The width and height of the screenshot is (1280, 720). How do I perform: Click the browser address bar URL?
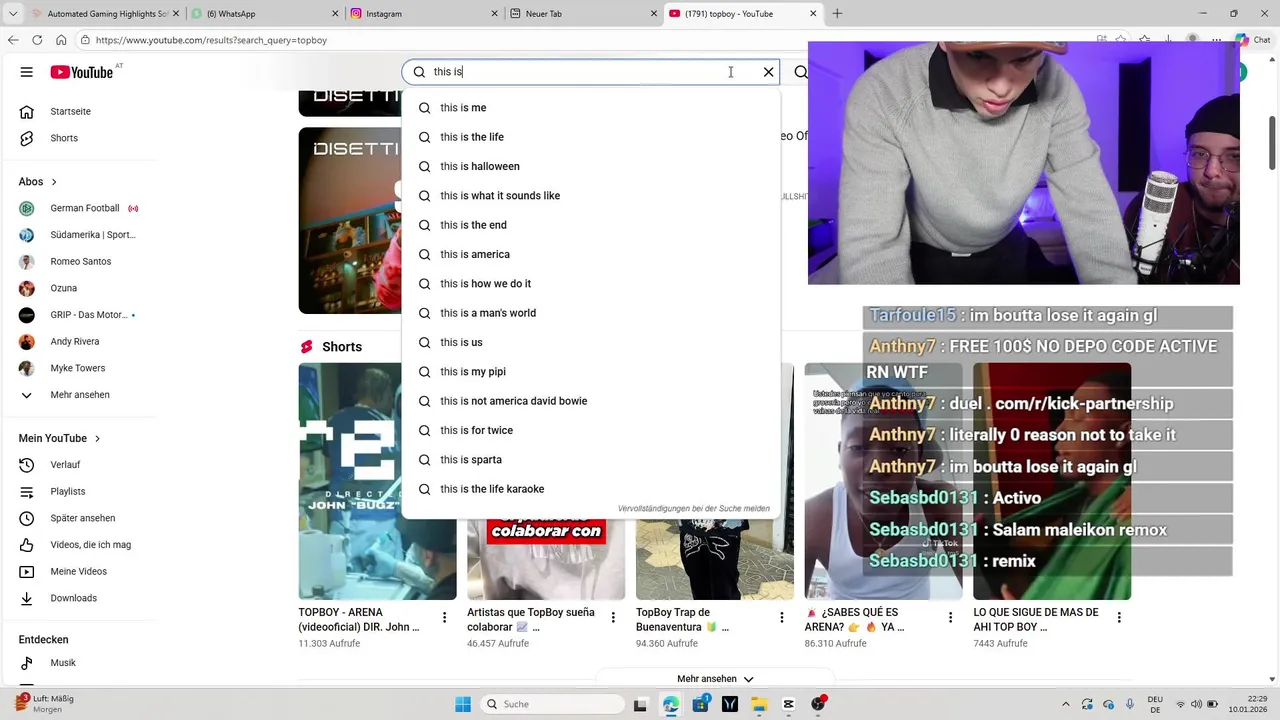click(x=211, y=40)
